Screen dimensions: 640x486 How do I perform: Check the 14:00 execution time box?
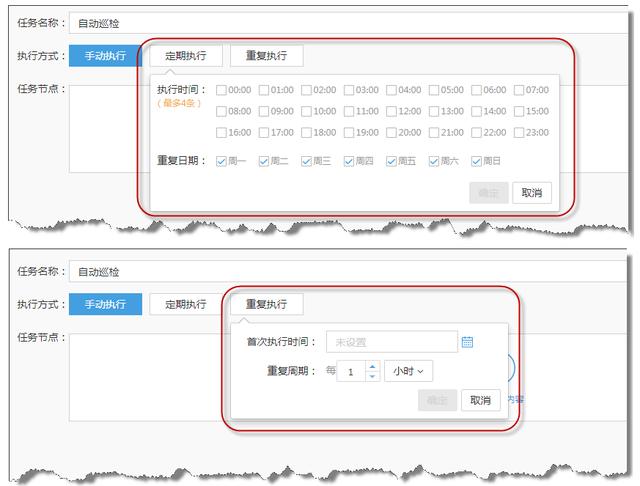(476, 111)
